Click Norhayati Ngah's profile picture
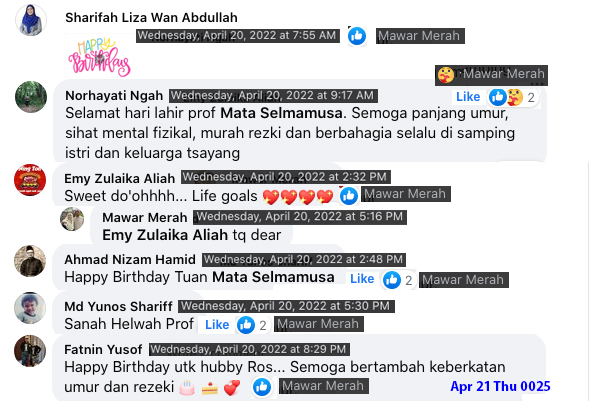This screenshot has width=589, height=408. (x=31, y=97)
